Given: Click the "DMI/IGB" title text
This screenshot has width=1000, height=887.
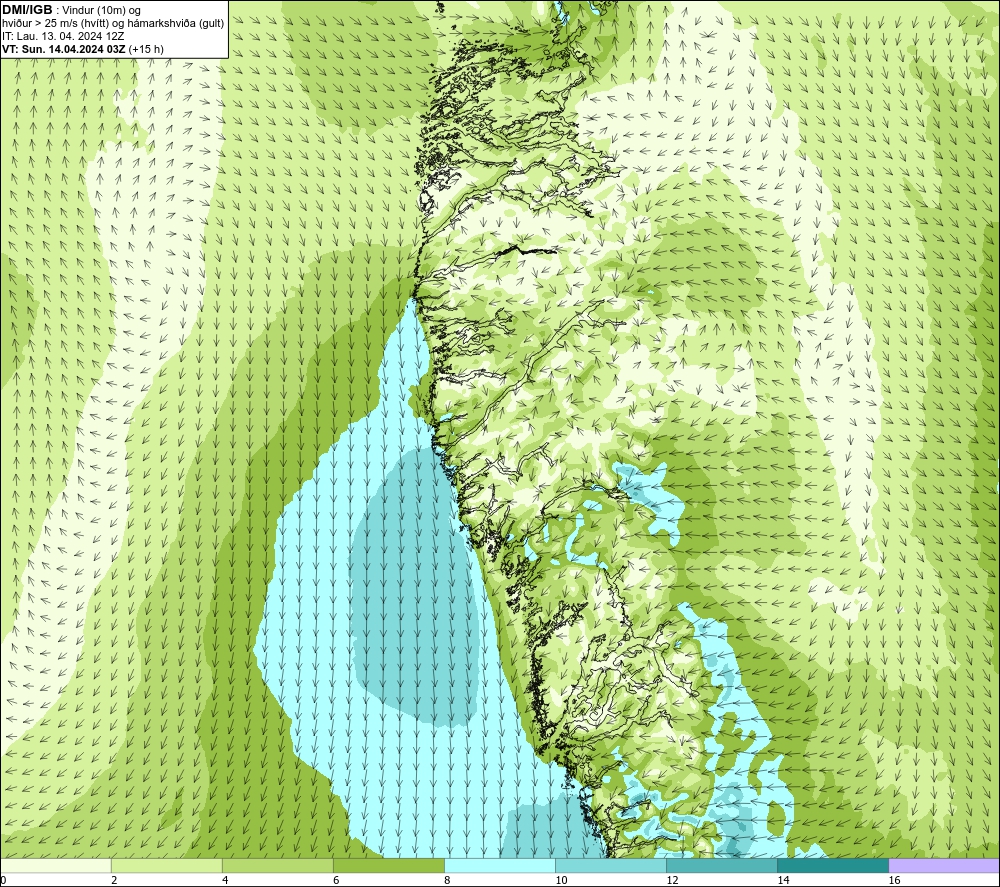Looking at the screenshot, I should (x=27, y=10).
